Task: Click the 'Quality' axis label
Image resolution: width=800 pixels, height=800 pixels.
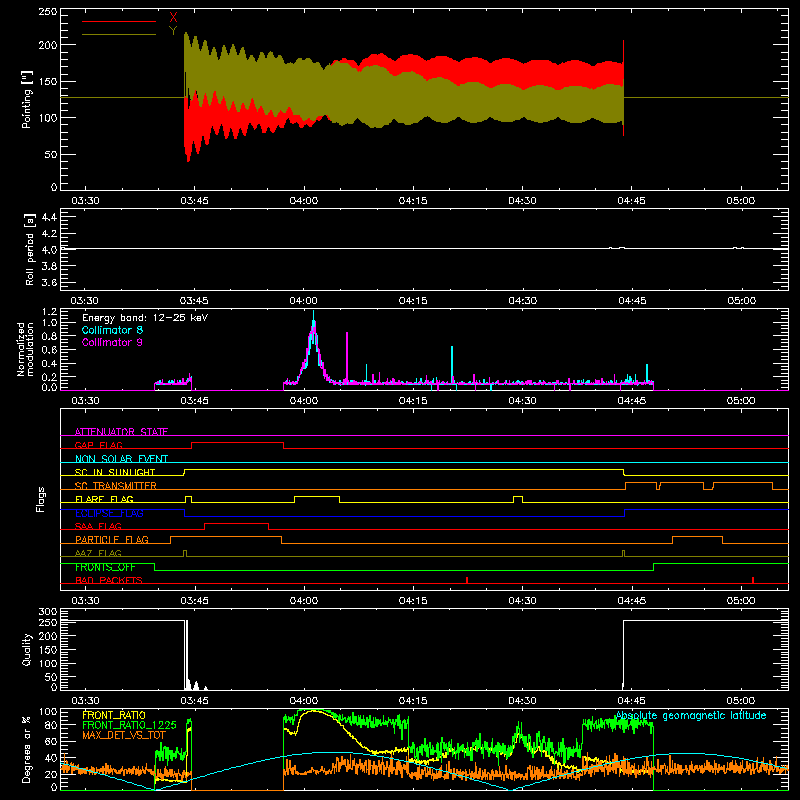Action: 27,649
